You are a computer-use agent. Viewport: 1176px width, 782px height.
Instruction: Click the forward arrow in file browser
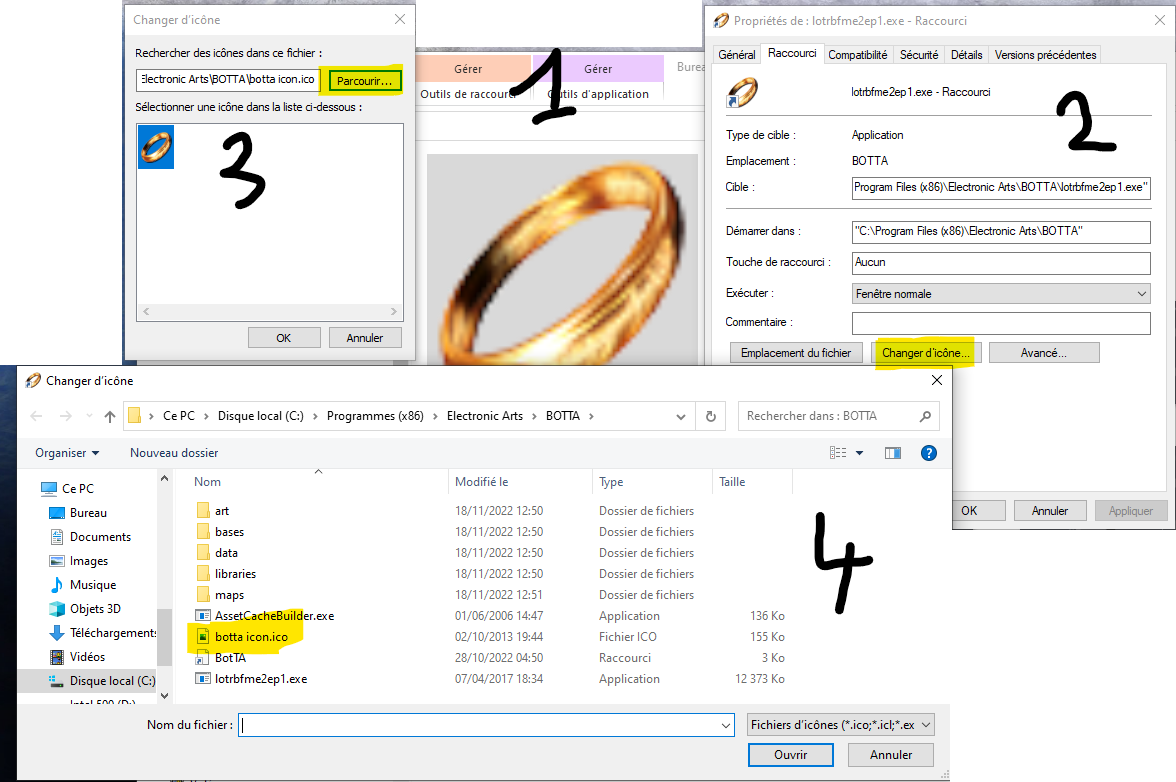point(65,416)
